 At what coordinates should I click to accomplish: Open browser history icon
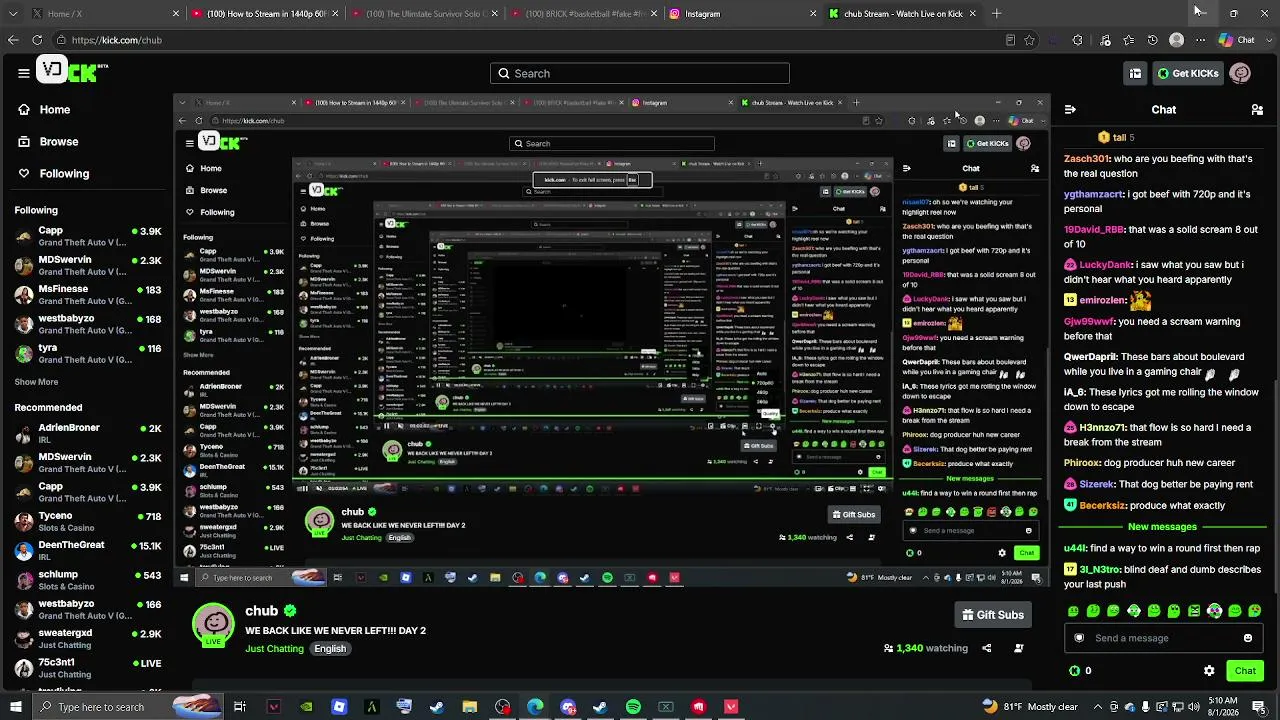coord(1153,40)
